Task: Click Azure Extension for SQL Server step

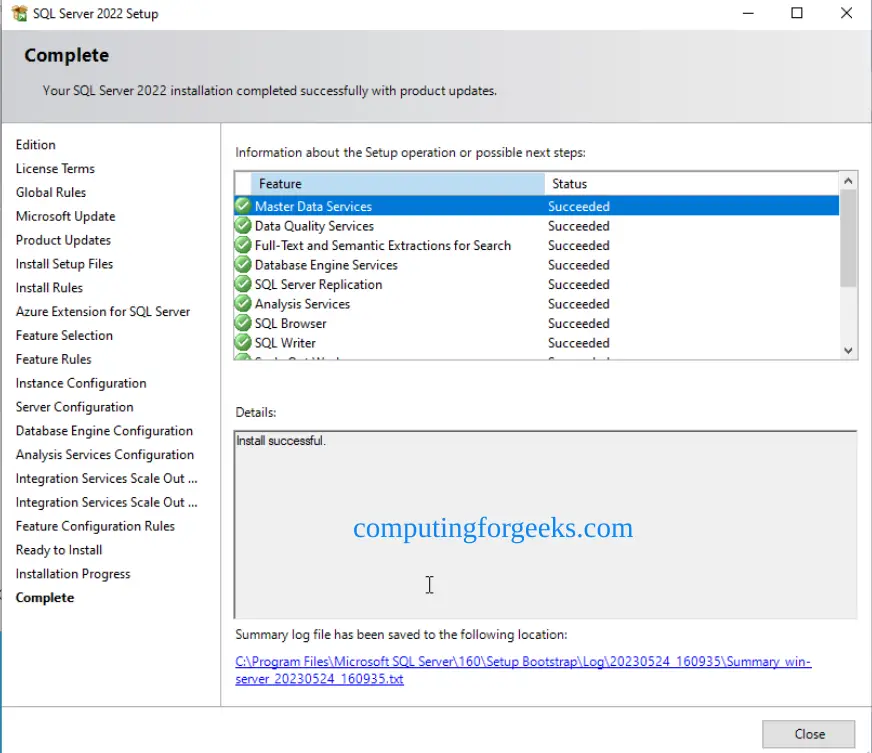Action: point(103,311)
